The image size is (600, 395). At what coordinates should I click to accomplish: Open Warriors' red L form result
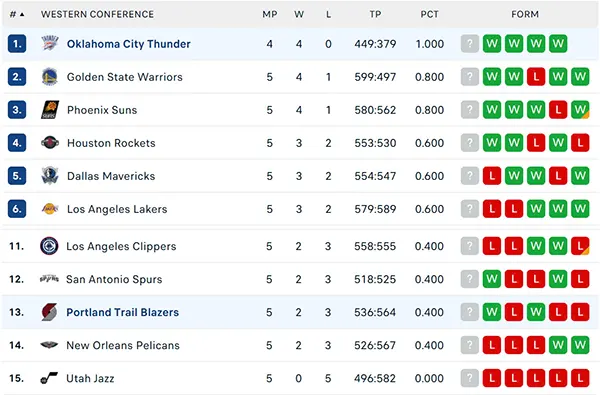[536, 77]
